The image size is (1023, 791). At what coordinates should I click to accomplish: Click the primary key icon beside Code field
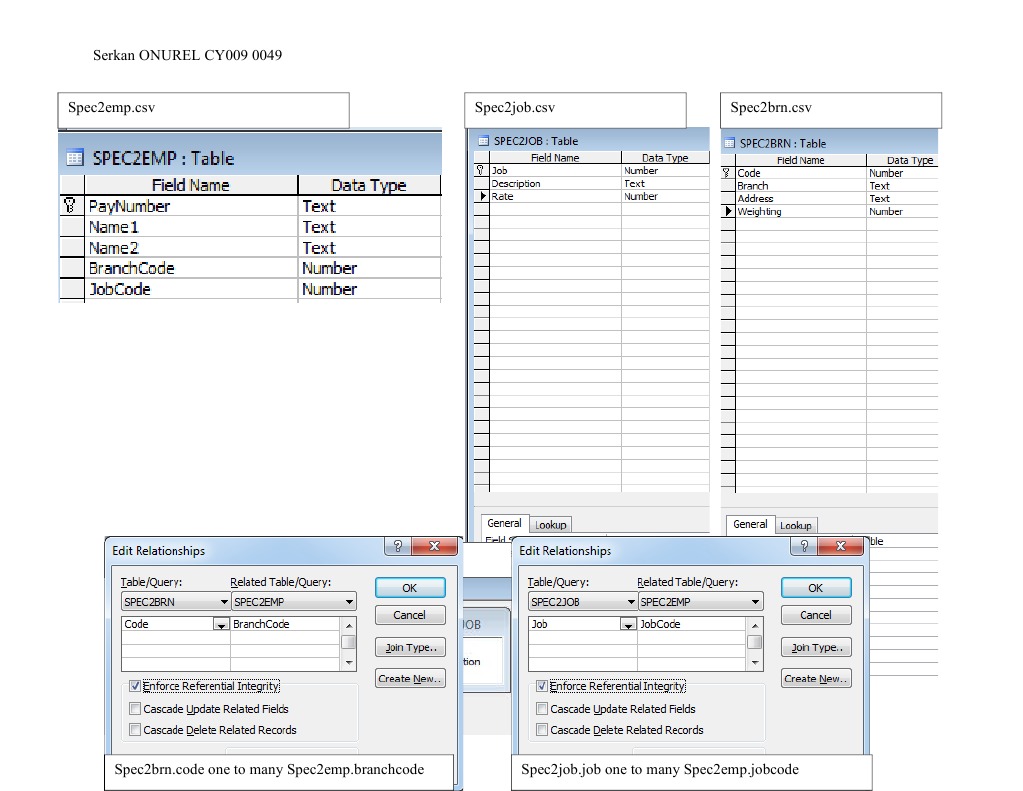[x=726, y=173]
